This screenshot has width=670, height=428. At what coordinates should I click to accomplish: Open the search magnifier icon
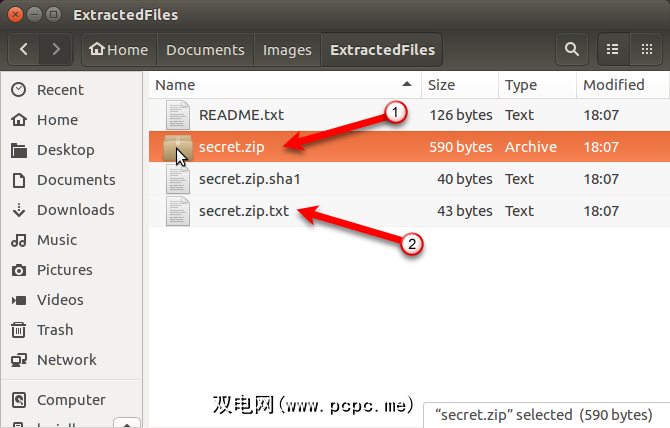(571, 49)
